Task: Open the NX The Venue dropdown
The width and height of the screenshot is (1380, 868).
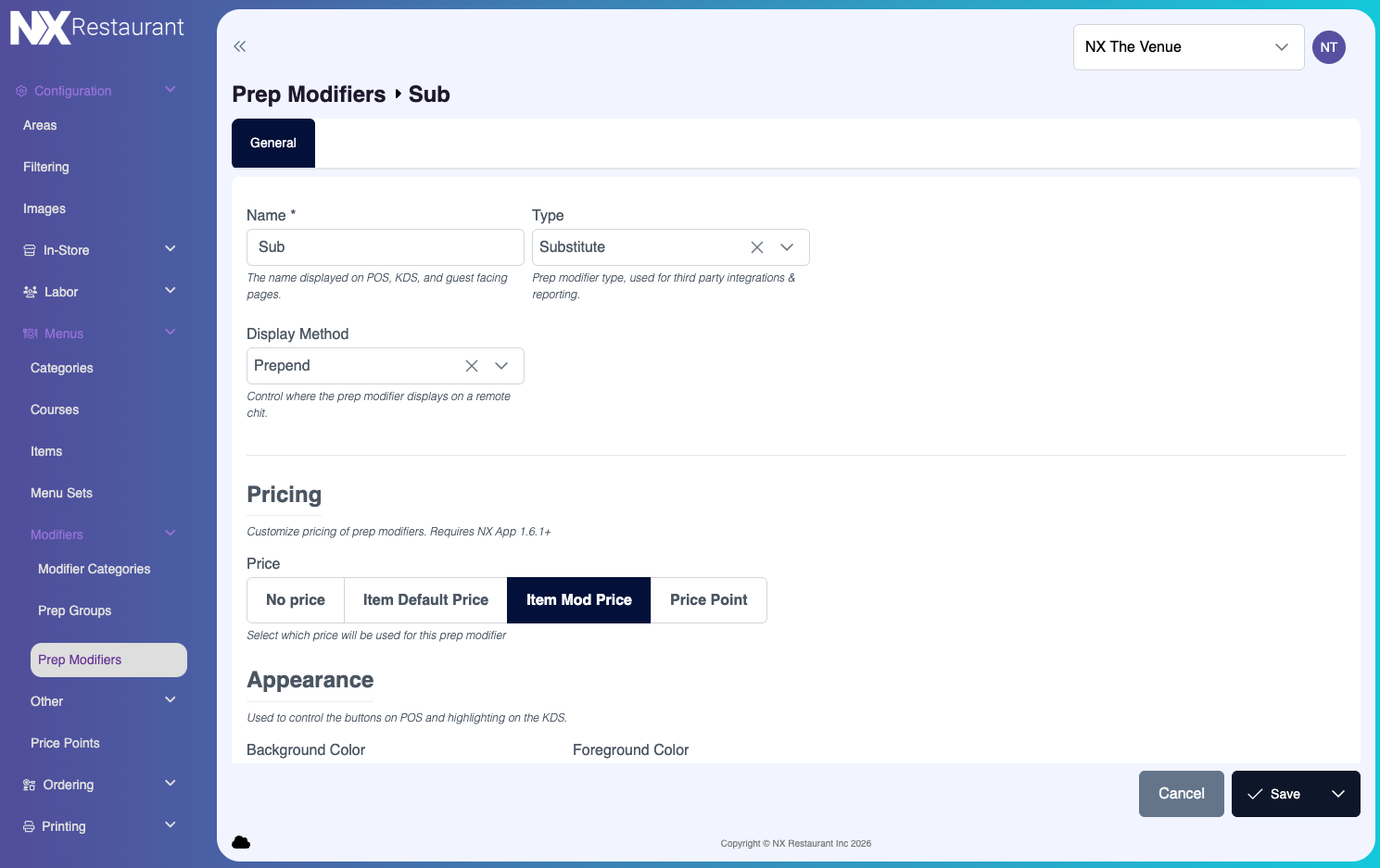Action: click(1187, 47)
